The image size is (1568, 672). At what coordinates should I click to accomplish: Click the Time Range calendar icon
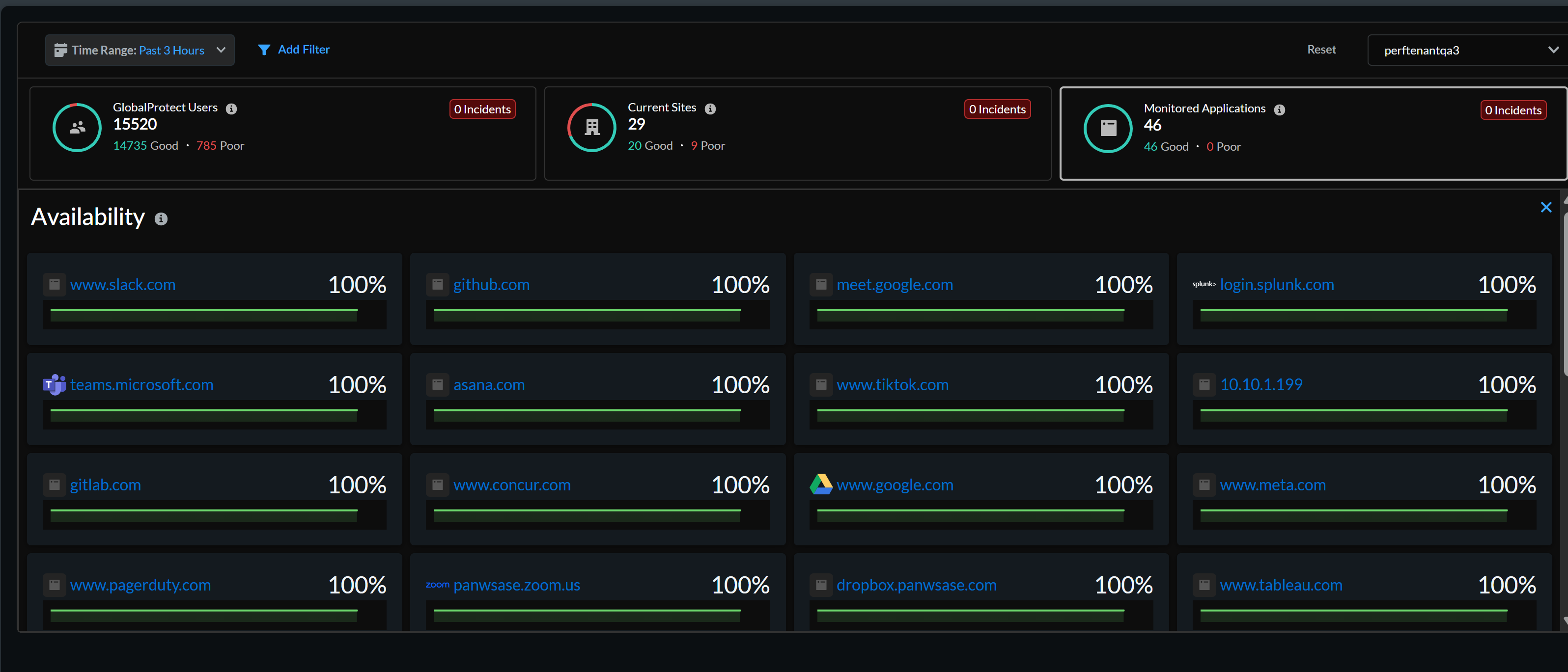[60, 51]
